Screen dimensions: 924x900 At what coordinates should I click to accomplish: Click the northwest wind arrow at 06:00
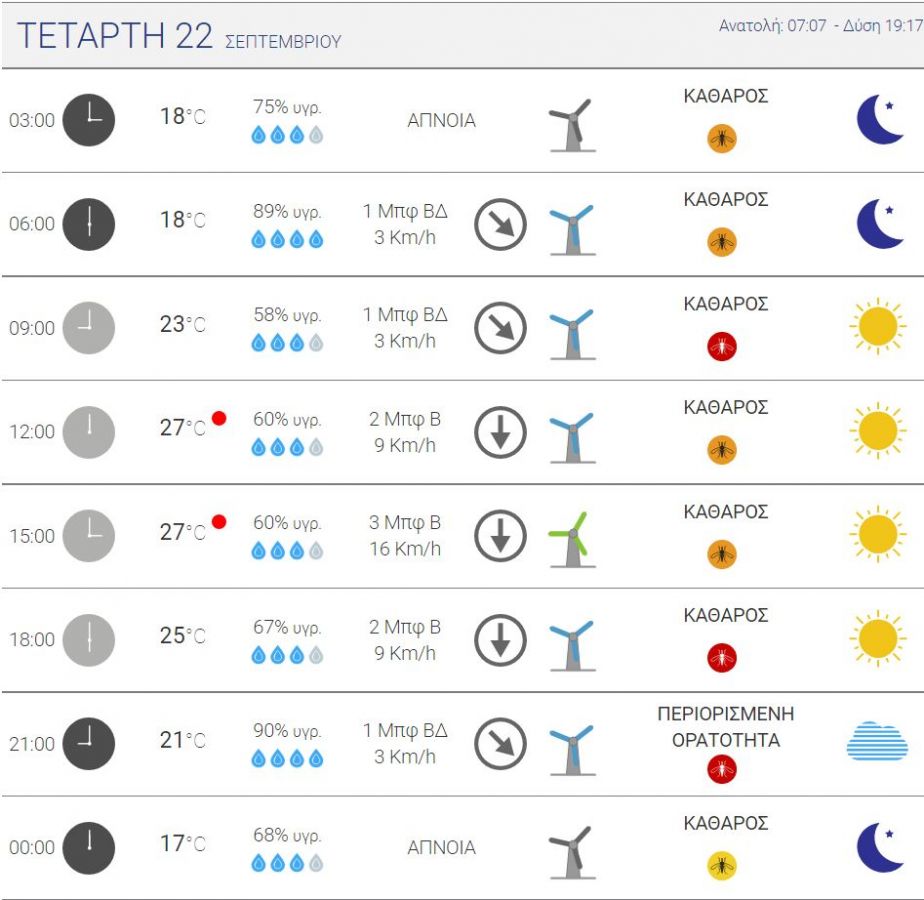click(500, 225)
